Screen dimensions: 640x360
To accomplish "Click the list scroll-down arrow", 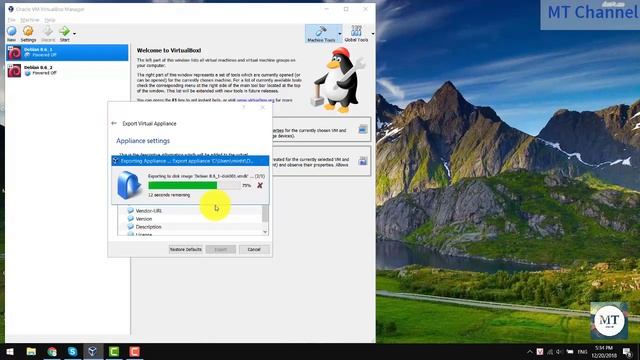I will (x=265, y=232).
